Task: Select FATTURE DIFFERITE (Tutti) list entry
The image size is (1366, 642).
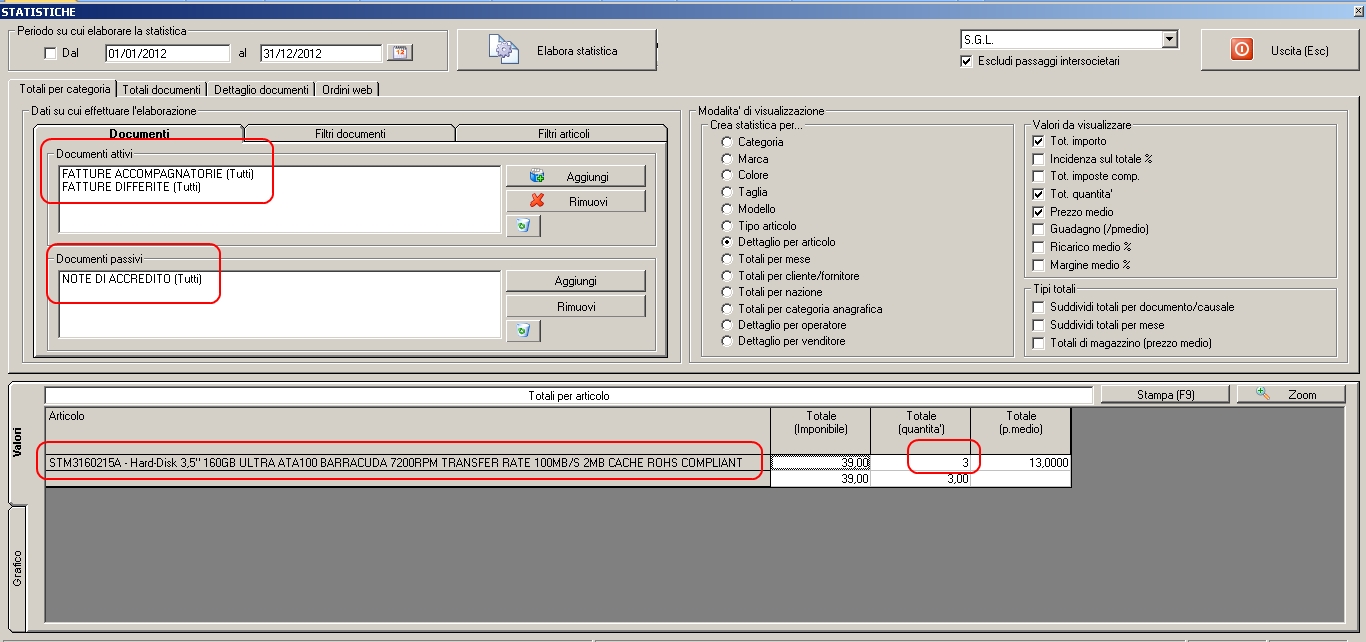Action: [x=133, y=187]
